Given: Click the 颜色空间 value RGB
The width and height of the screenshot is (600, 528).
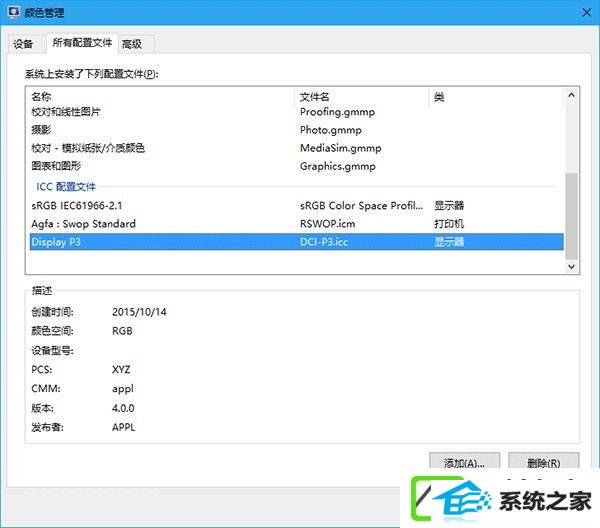Looking at the screenshot, I should coord(122,331).
